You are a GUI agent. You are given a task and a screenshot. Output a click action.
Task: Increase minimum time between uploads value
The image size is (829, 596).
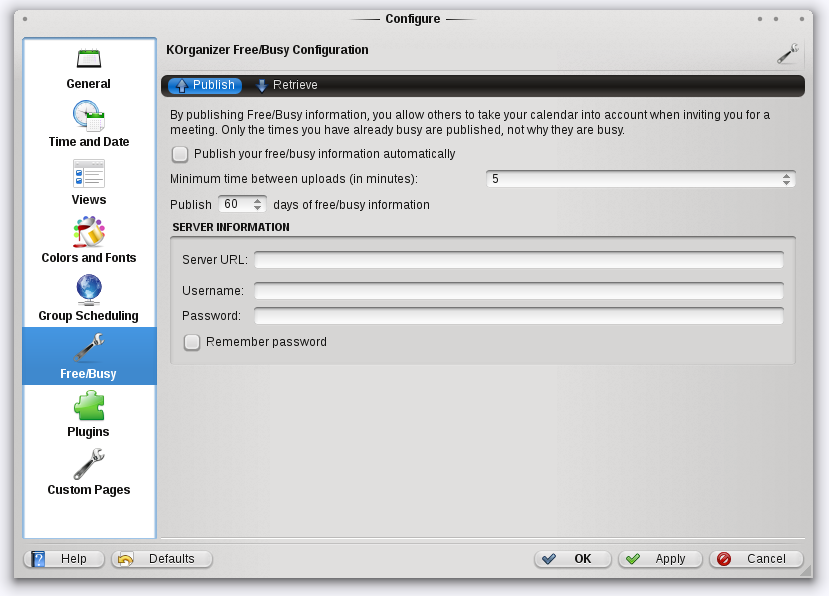pyautogui.click(x=787, y=176)
